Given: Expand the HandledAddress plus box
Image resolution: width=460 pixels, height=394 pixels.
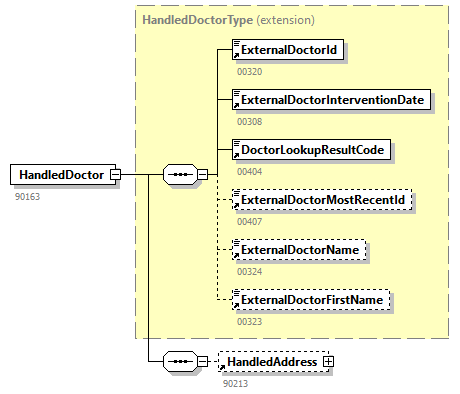Looking at the screenshot, I should coord(328,362).
